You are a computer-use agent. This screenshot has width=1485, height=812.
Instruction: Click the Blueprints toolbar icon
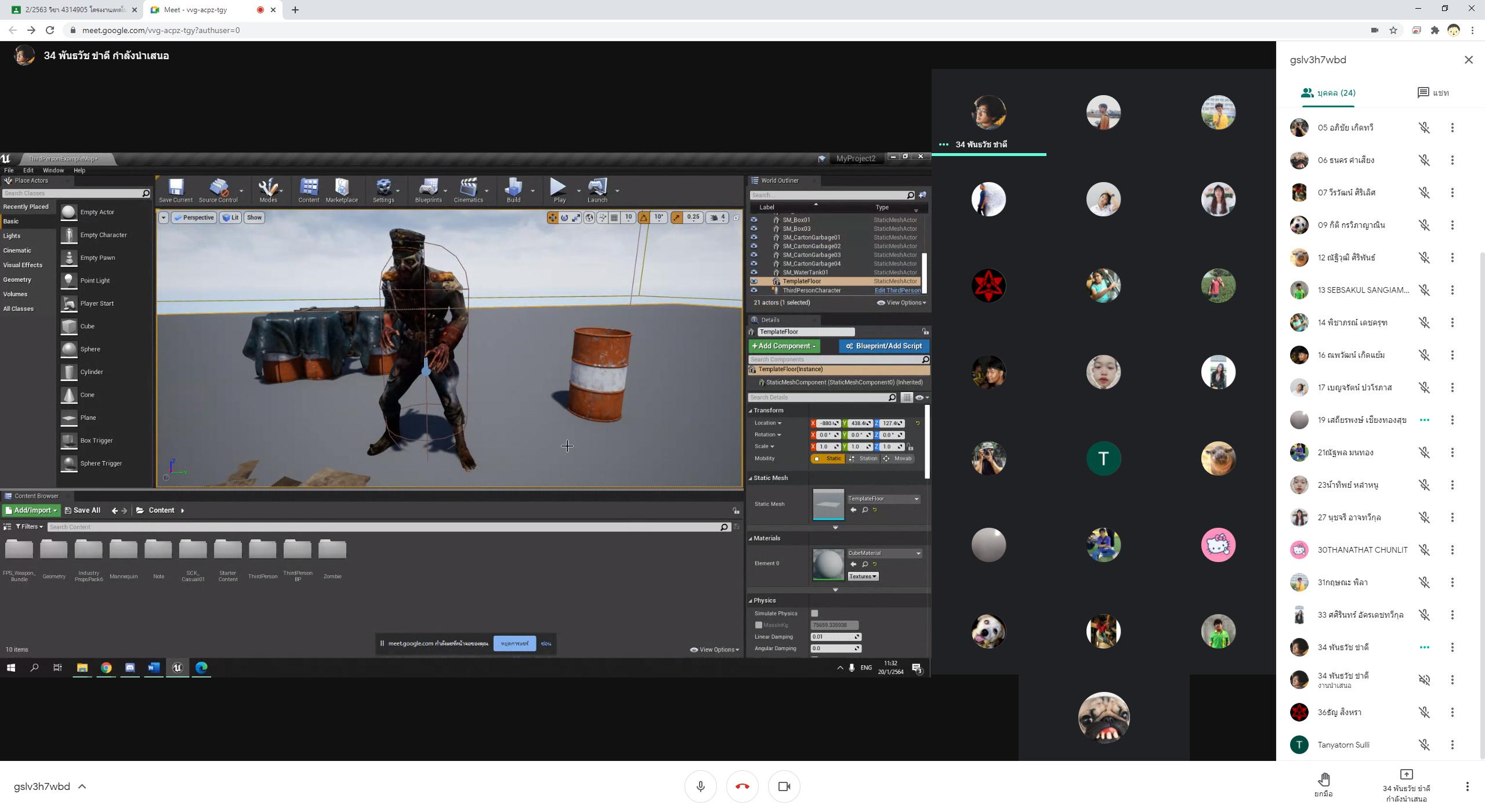(428, 190)
